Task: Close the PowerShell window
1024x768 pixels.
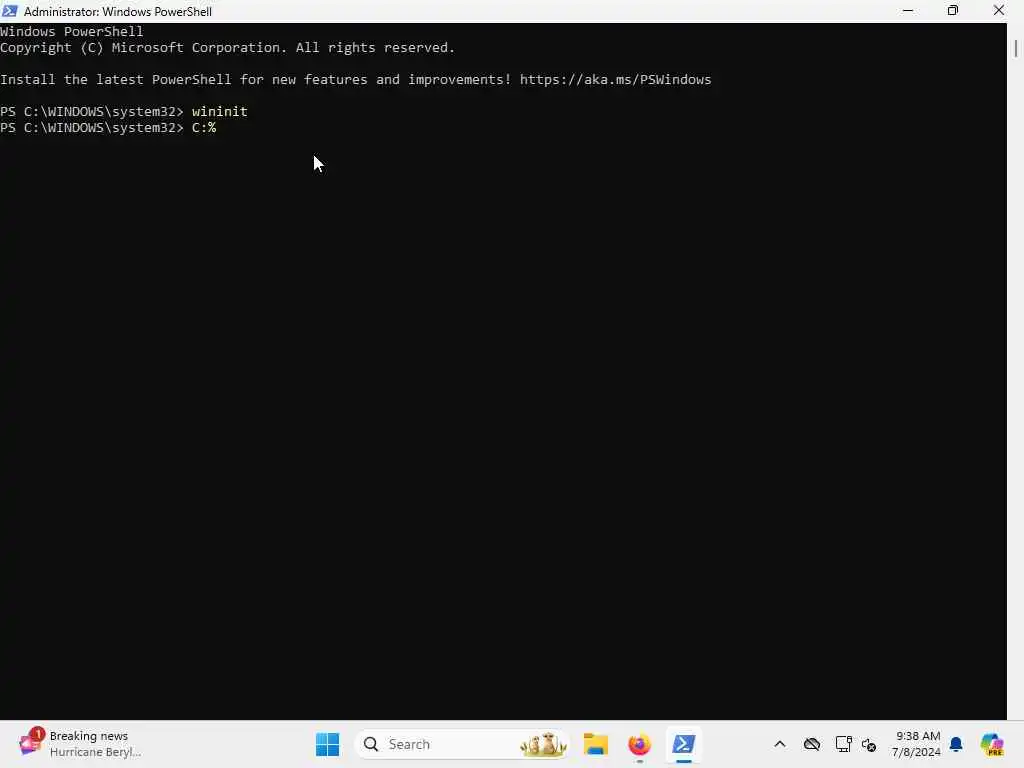Action: [x=999, y=11]
